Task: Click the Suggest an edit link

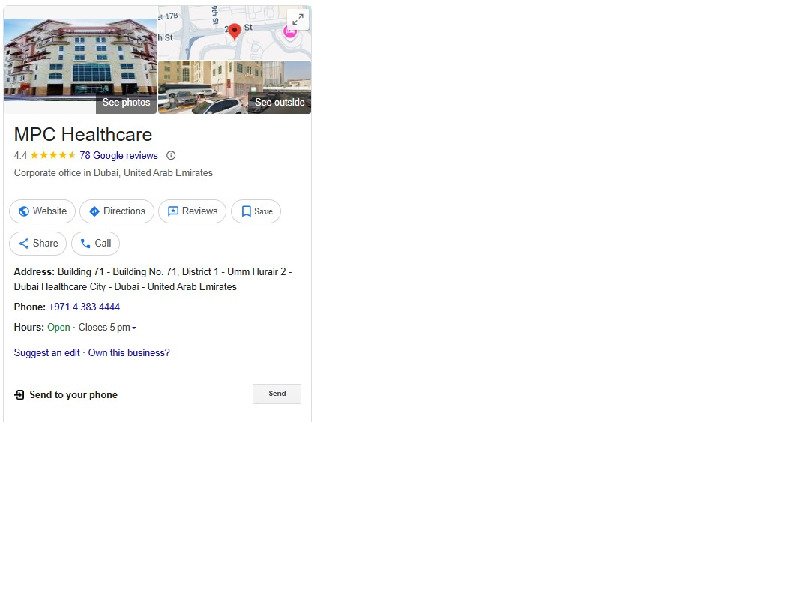Action: (47, 353)
